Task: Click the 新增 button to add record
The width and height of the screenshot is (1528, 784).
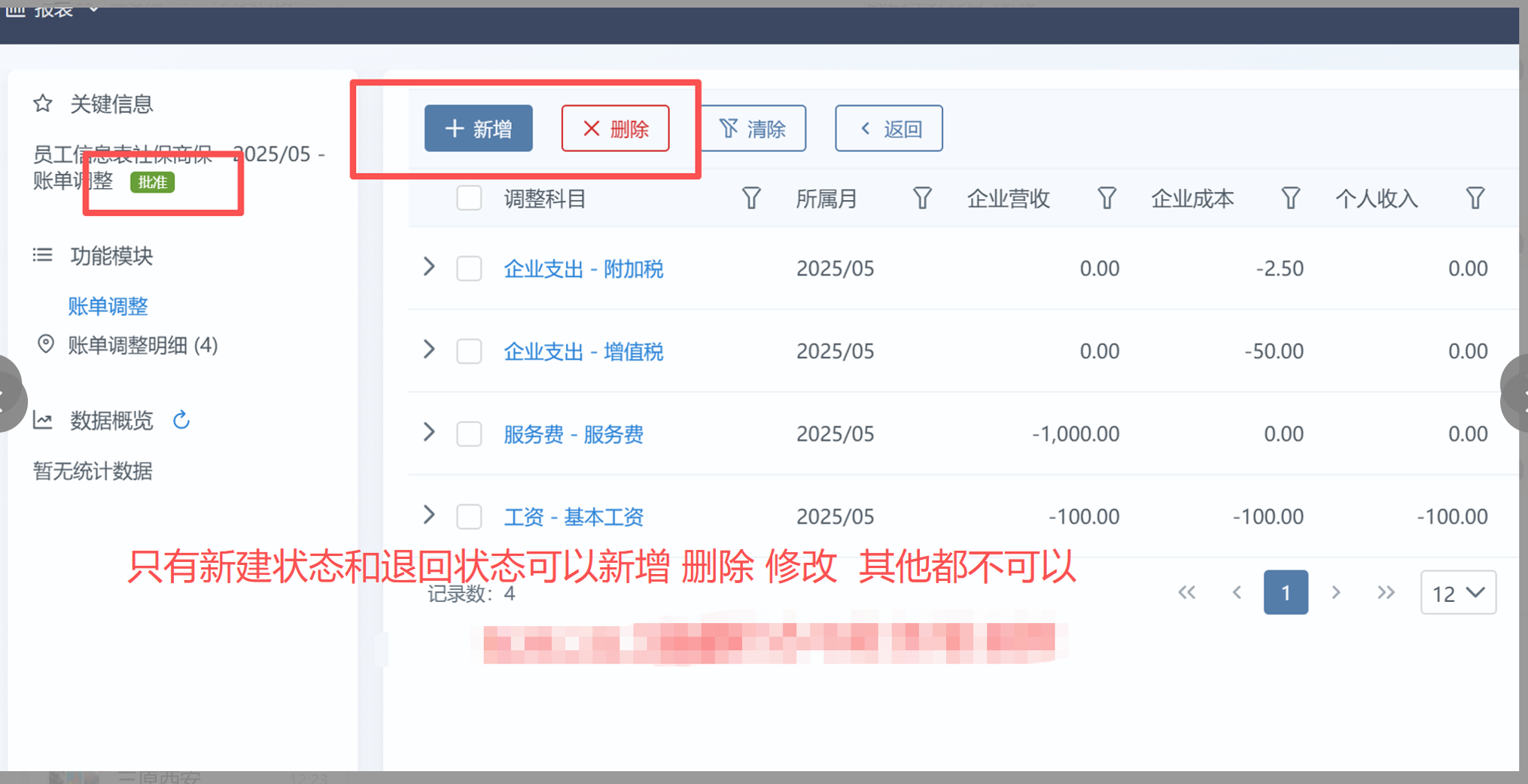Action: point(478,129)
